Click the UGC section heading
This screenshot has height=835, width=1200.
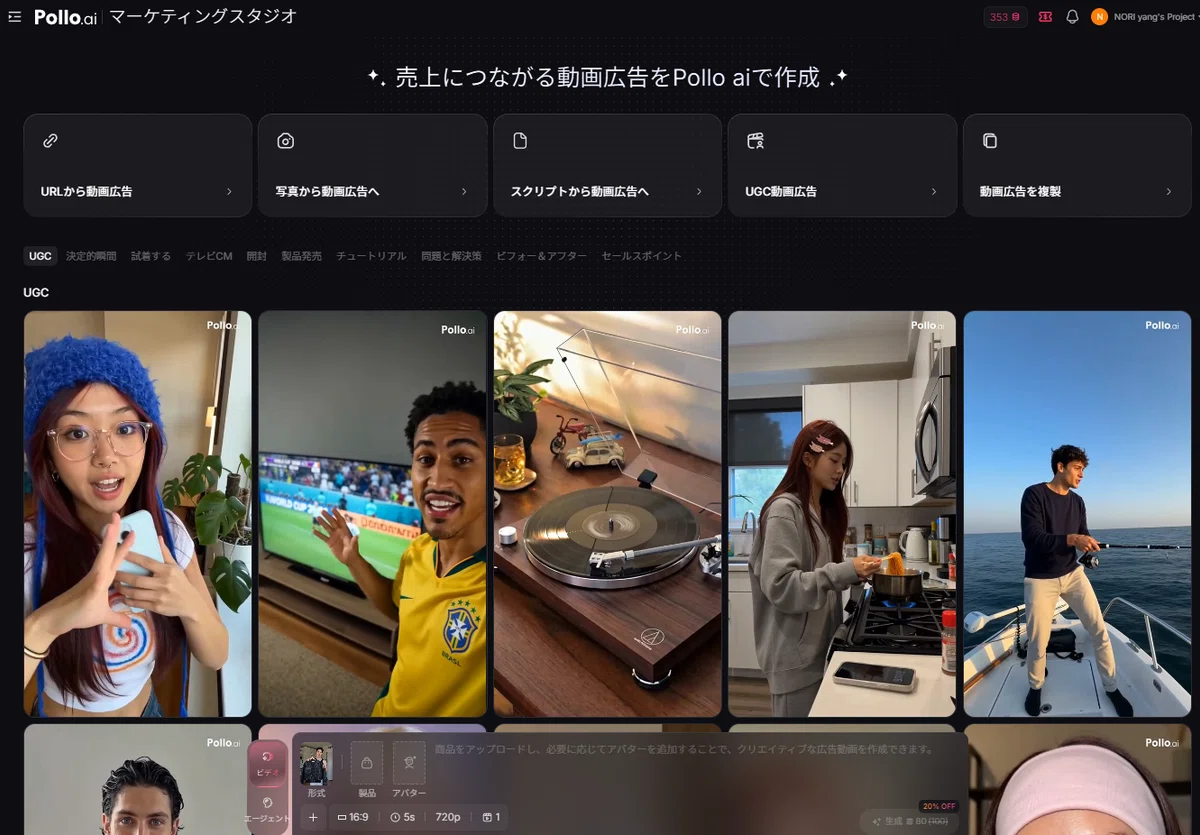click(36, 293)
